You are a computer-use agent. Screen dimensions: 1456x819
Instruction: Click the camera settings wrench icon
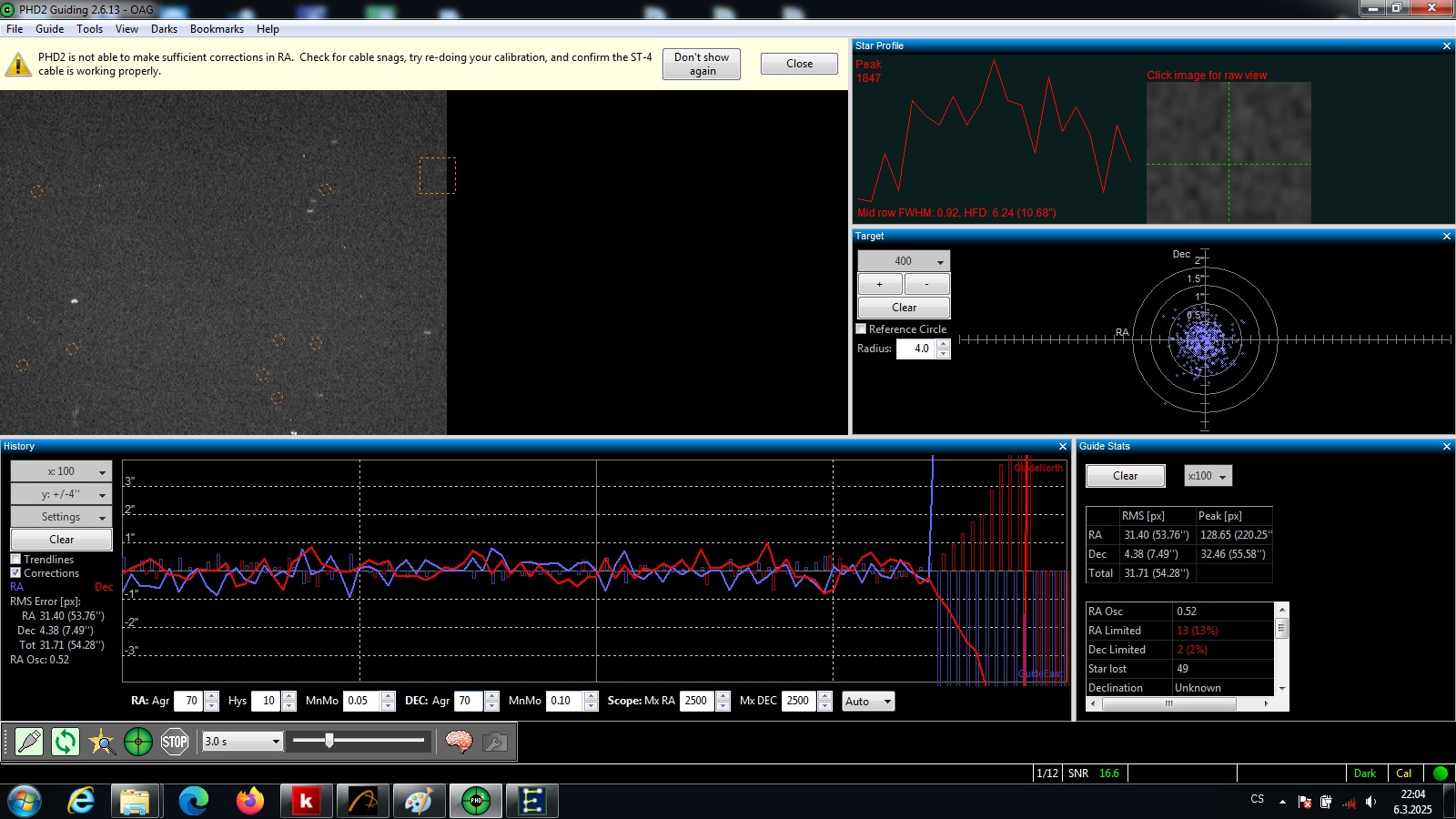pos(495,742)
